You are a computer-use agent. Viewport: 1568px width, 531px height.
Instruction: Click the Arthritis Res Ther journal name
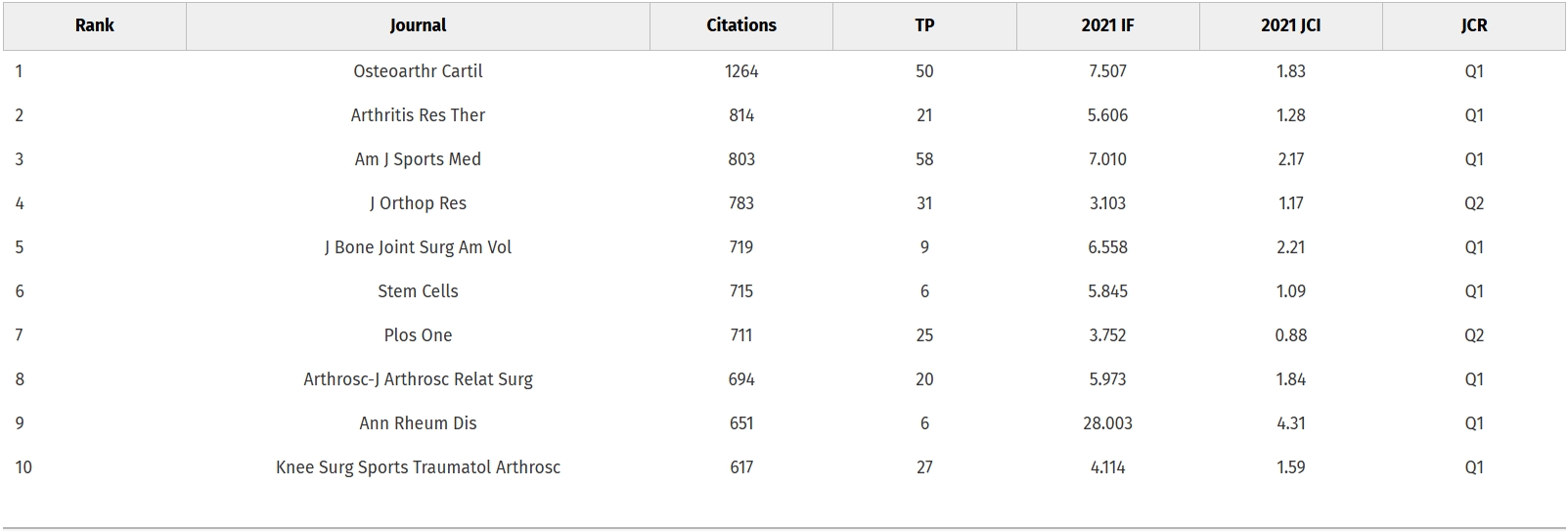coord(418,115)
